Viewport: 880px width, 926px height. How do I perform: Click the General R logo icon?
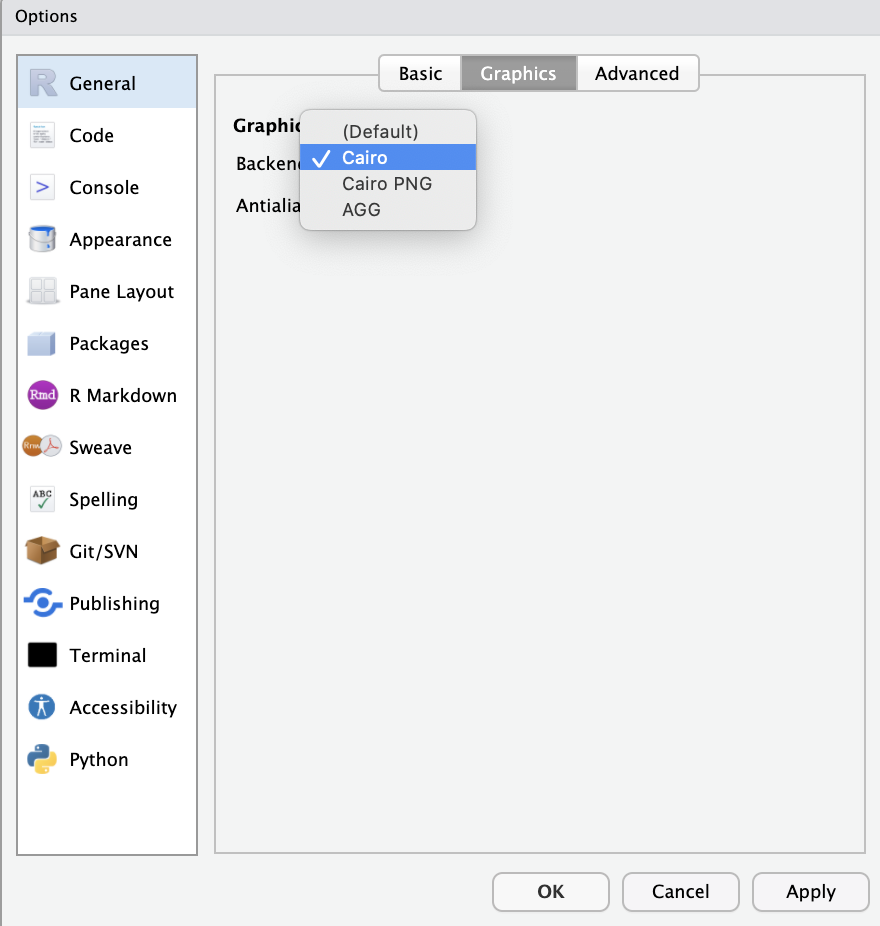(43, 83)
